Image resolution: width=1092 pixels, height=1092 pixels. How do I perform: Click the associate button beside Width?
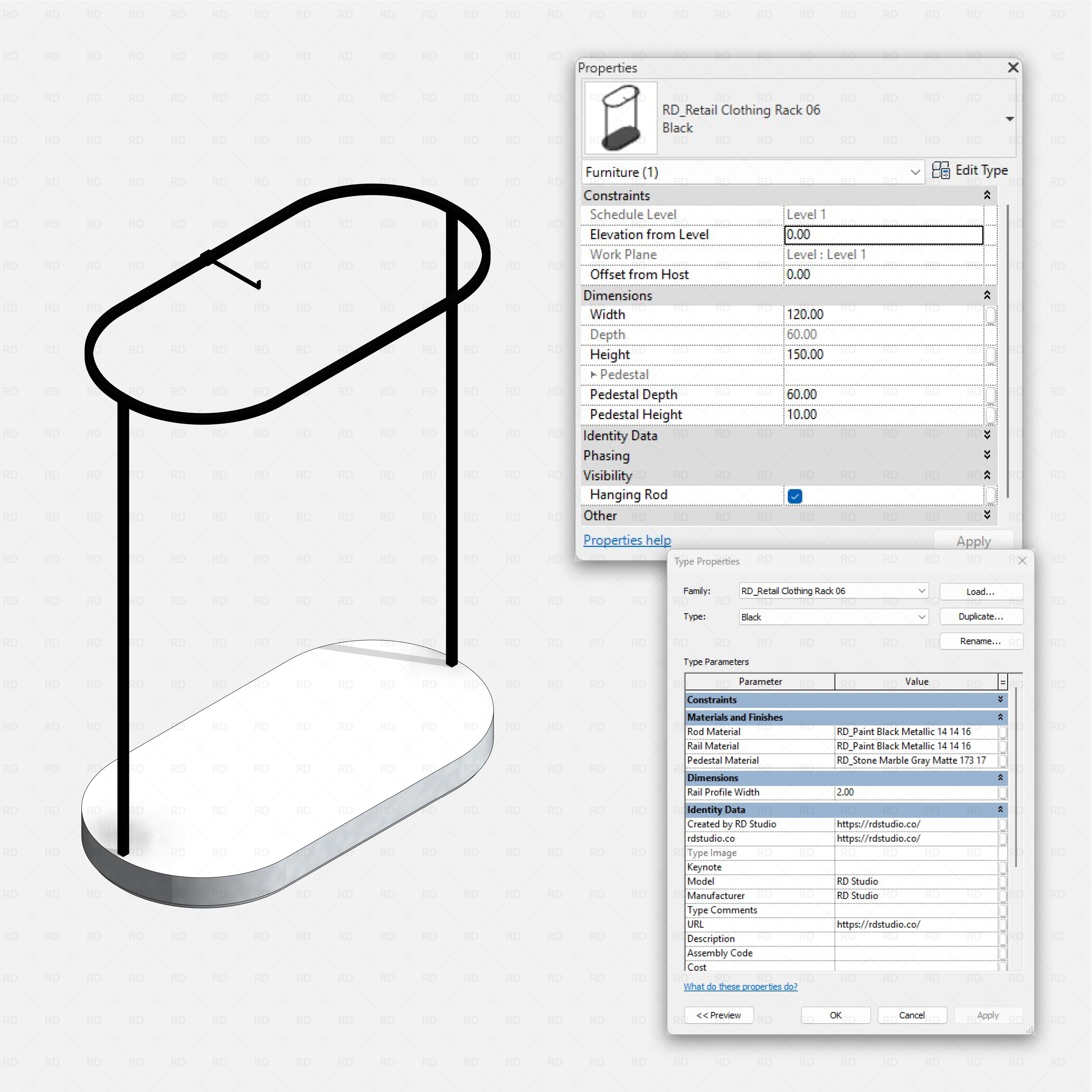(x=990, y=315)
